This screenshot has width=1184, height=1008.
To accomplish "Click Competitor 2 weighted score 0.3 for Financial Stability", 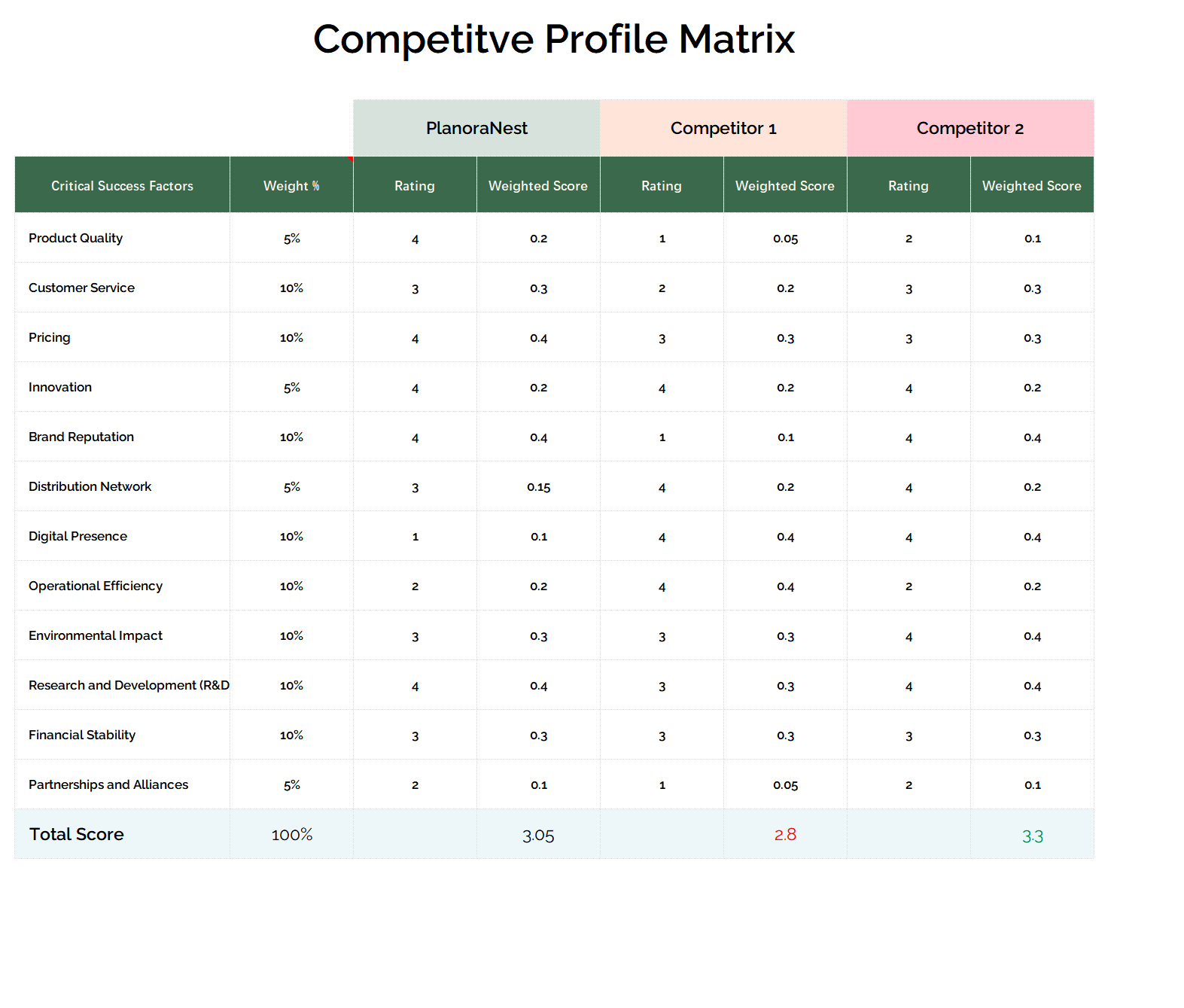I will coord(1033,735).
